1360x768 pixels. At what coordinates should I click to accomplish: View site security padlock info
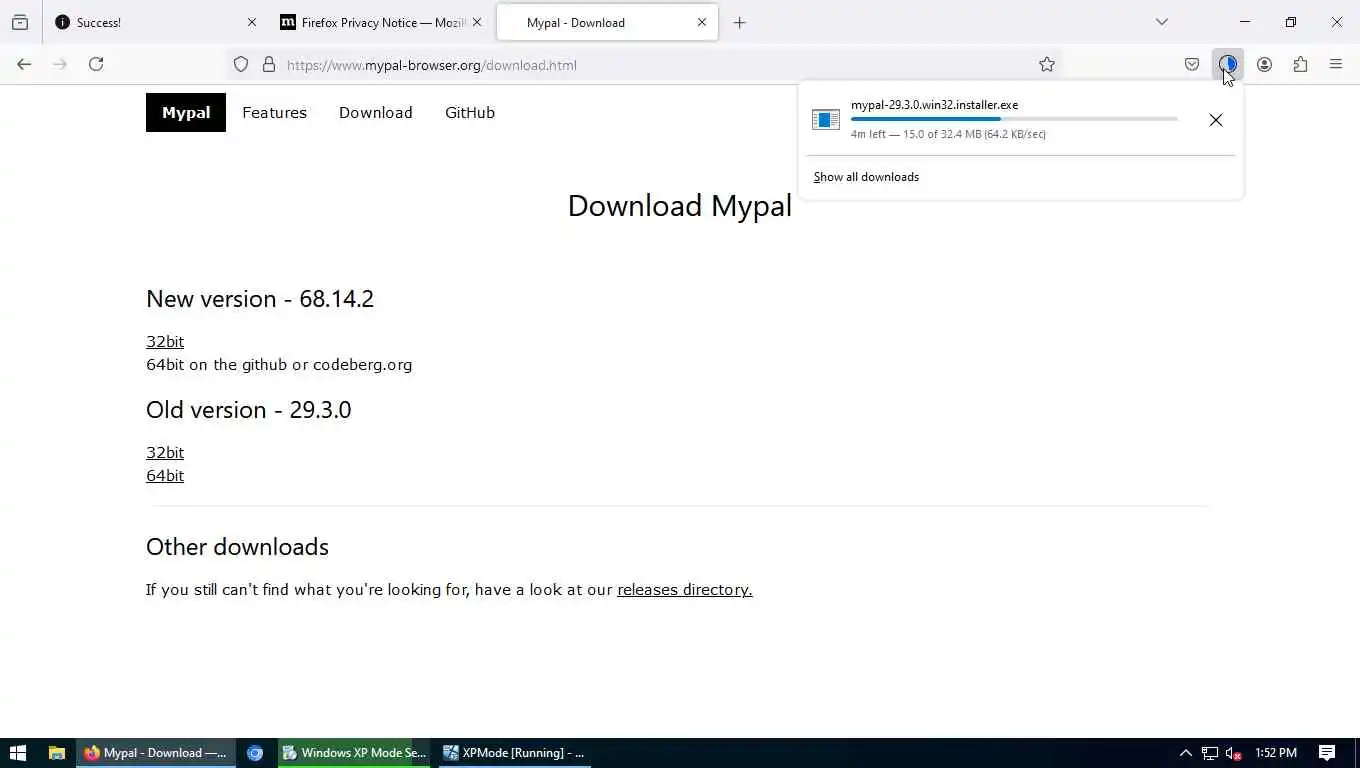tap(269, 64)
